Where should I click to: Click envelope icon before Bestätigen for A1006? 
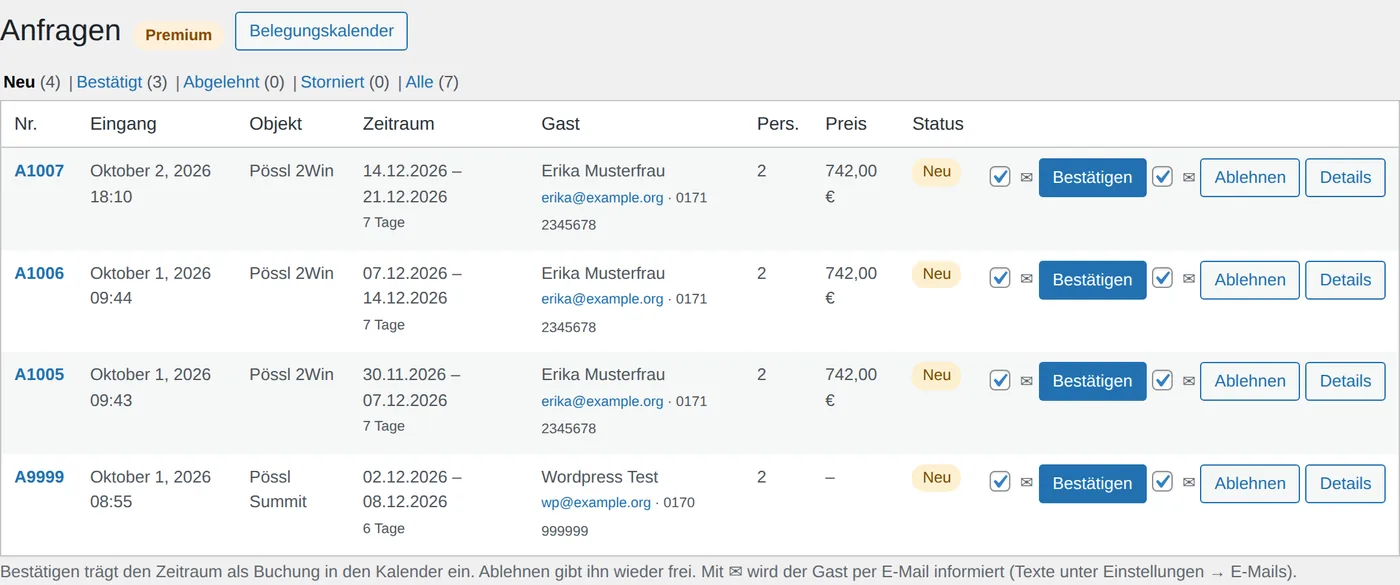1026,279
